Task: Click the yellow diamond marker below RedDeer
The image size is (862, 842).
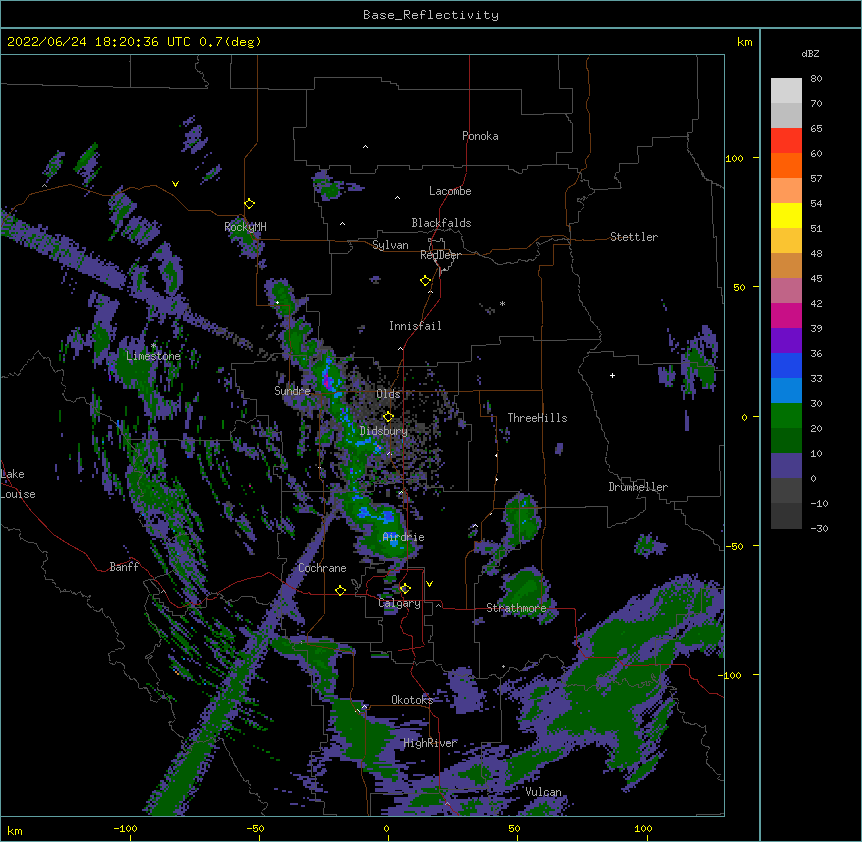Action: pos(425,281)
